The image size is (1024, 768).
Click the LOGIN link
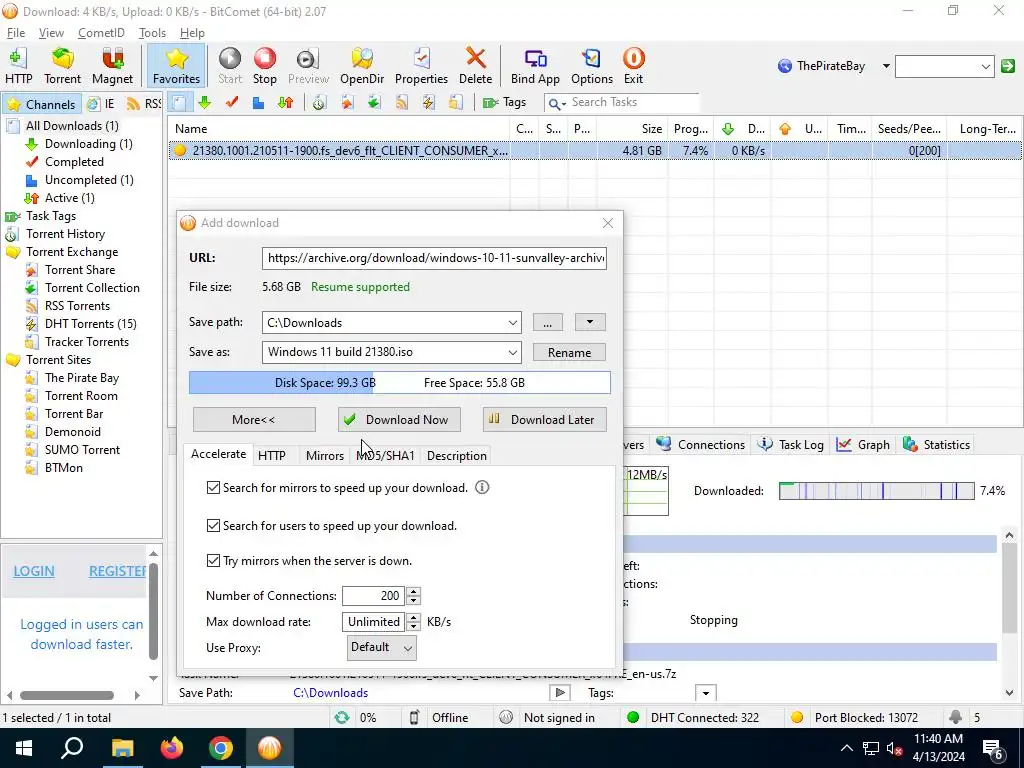pyautogui.click(x=34, y=571)
